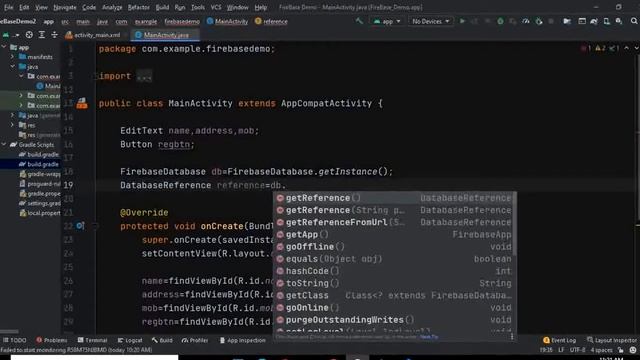The height and width of the screenshot is (360, 640).
Task: Click the Make Project hammer icon
Action: [359, 21]
